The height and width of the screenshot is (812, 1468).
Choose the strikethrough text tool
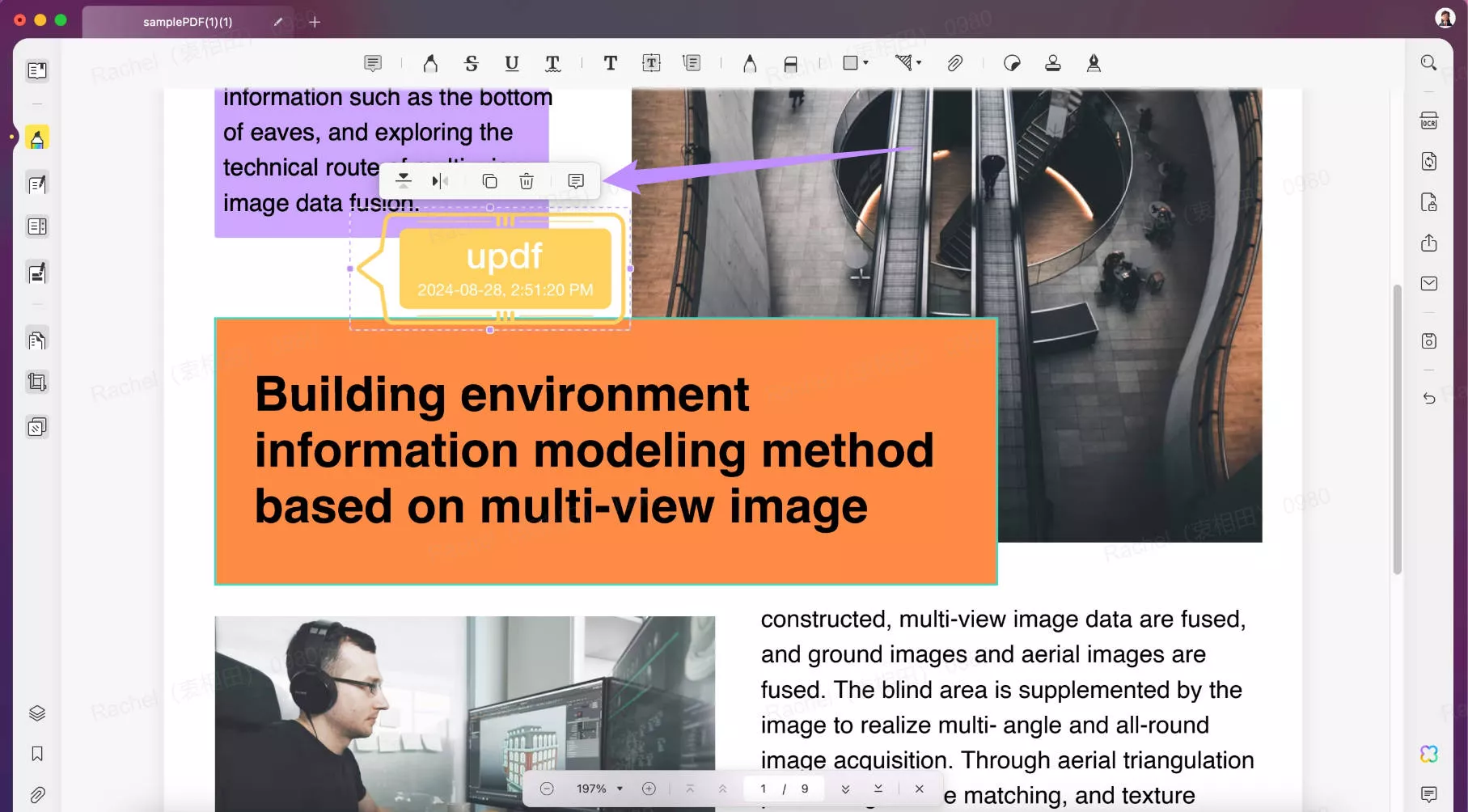click(x=472, y=63)
